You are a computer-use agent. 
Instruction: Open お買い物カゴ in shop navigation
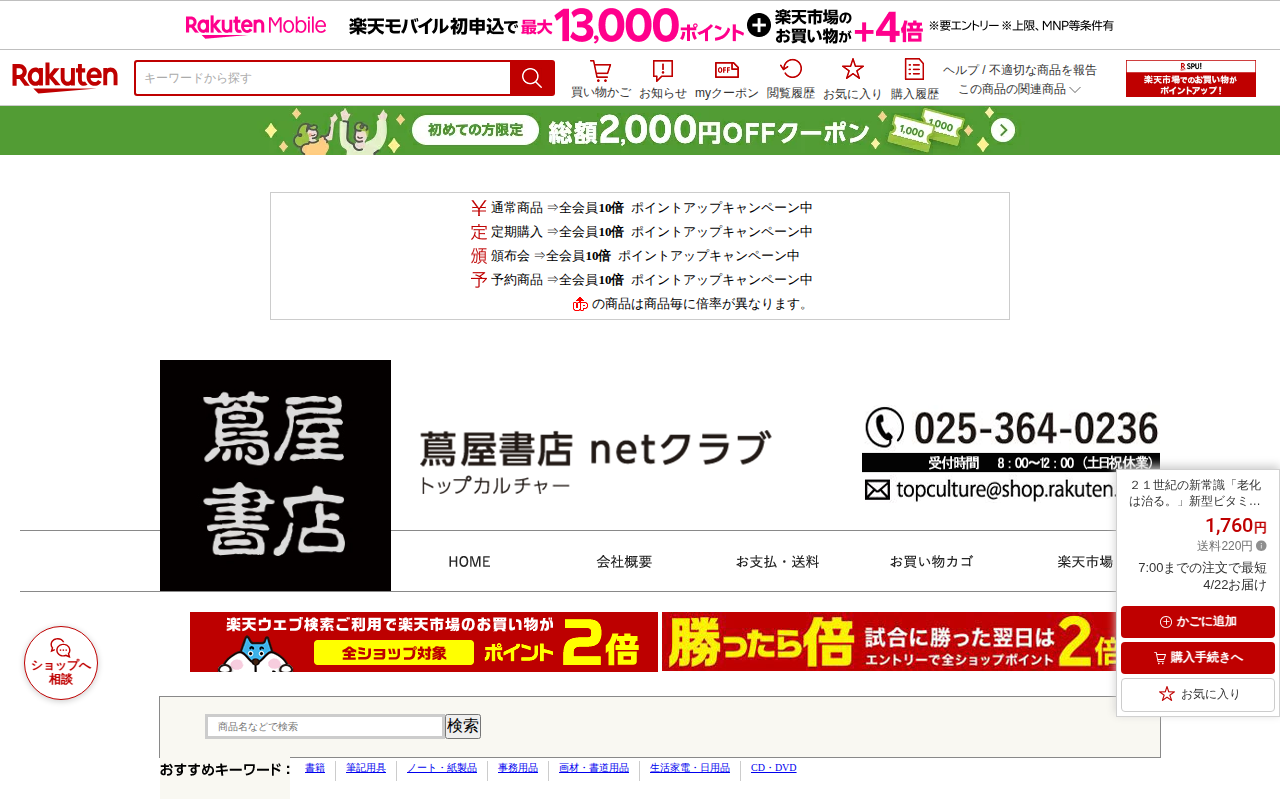coord(931,562)
